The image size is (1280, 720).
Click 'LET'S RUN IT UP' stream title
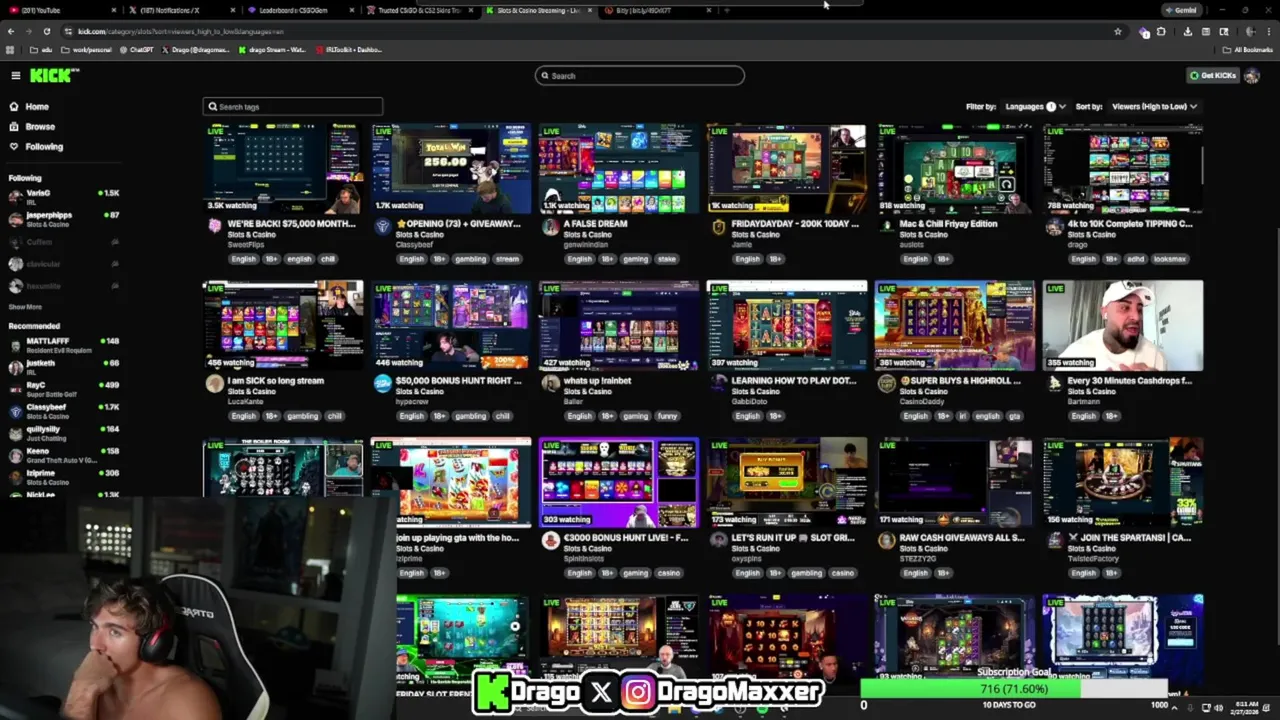pyautogui.click(x=793, y=538)
